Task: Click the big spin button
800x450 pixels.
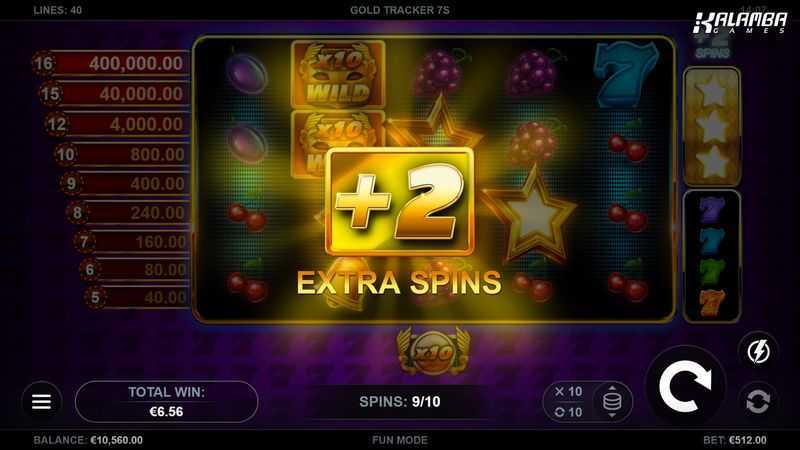Action: [685, 386]
